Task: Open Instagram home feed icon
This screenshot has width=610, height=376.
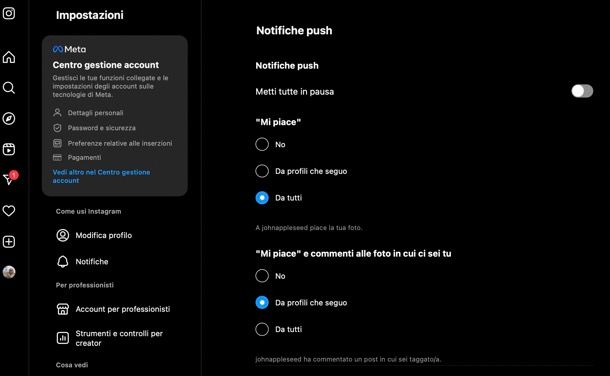Action: (9, 57)
